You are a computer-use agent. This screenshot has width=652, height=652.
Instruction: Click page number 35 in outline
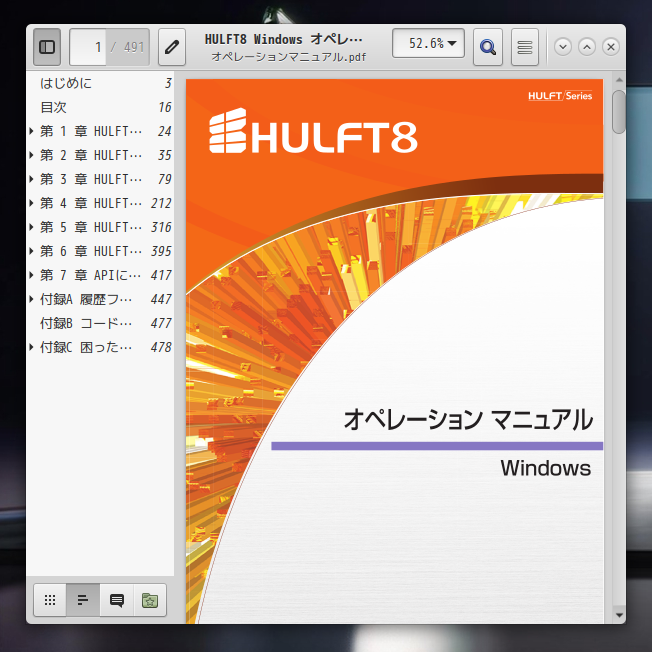coord(165,156)
